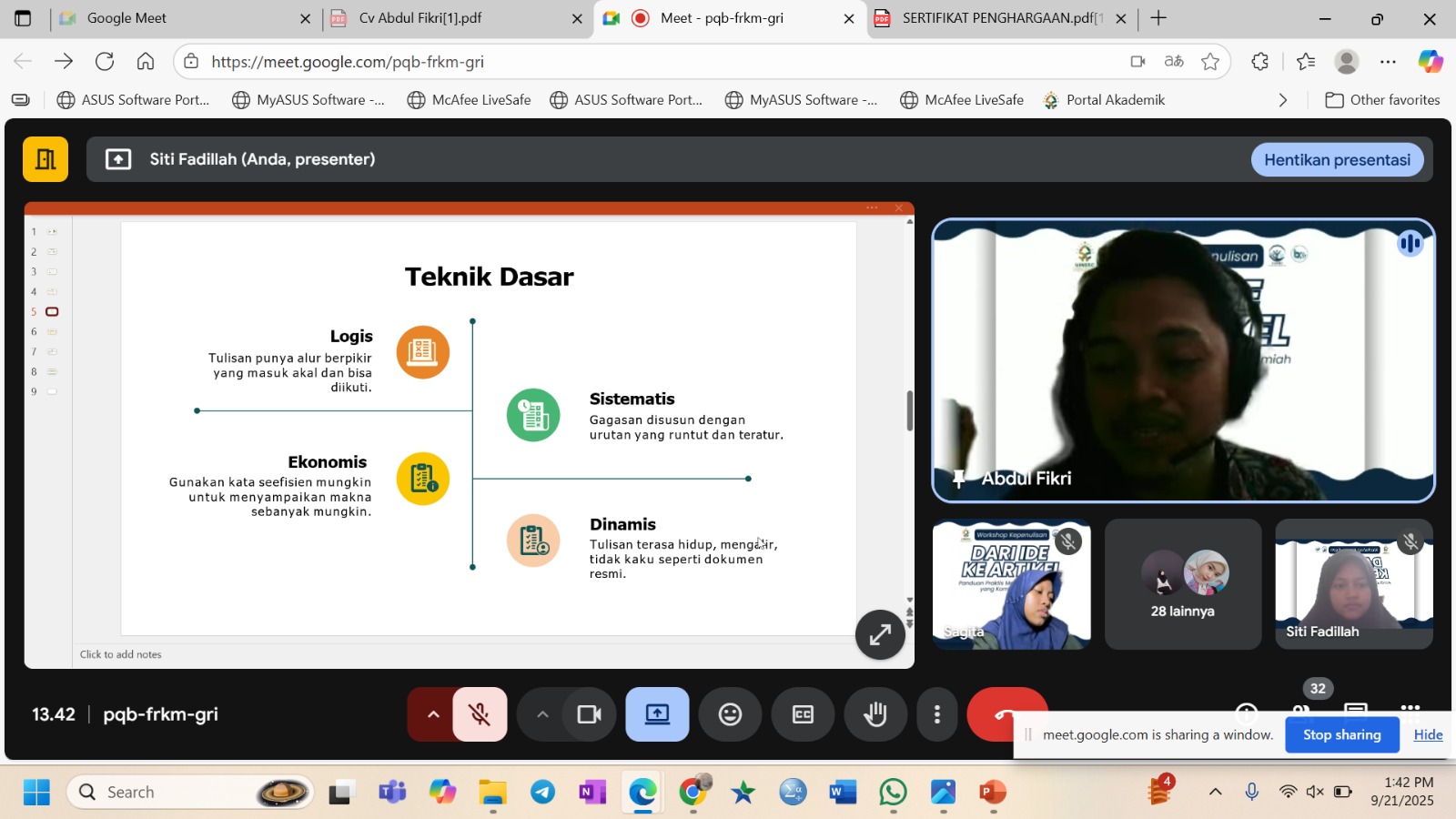The image size is (1456, 819).
Task: Click the share screen presentation button
Action: click(x=657, y=714)
